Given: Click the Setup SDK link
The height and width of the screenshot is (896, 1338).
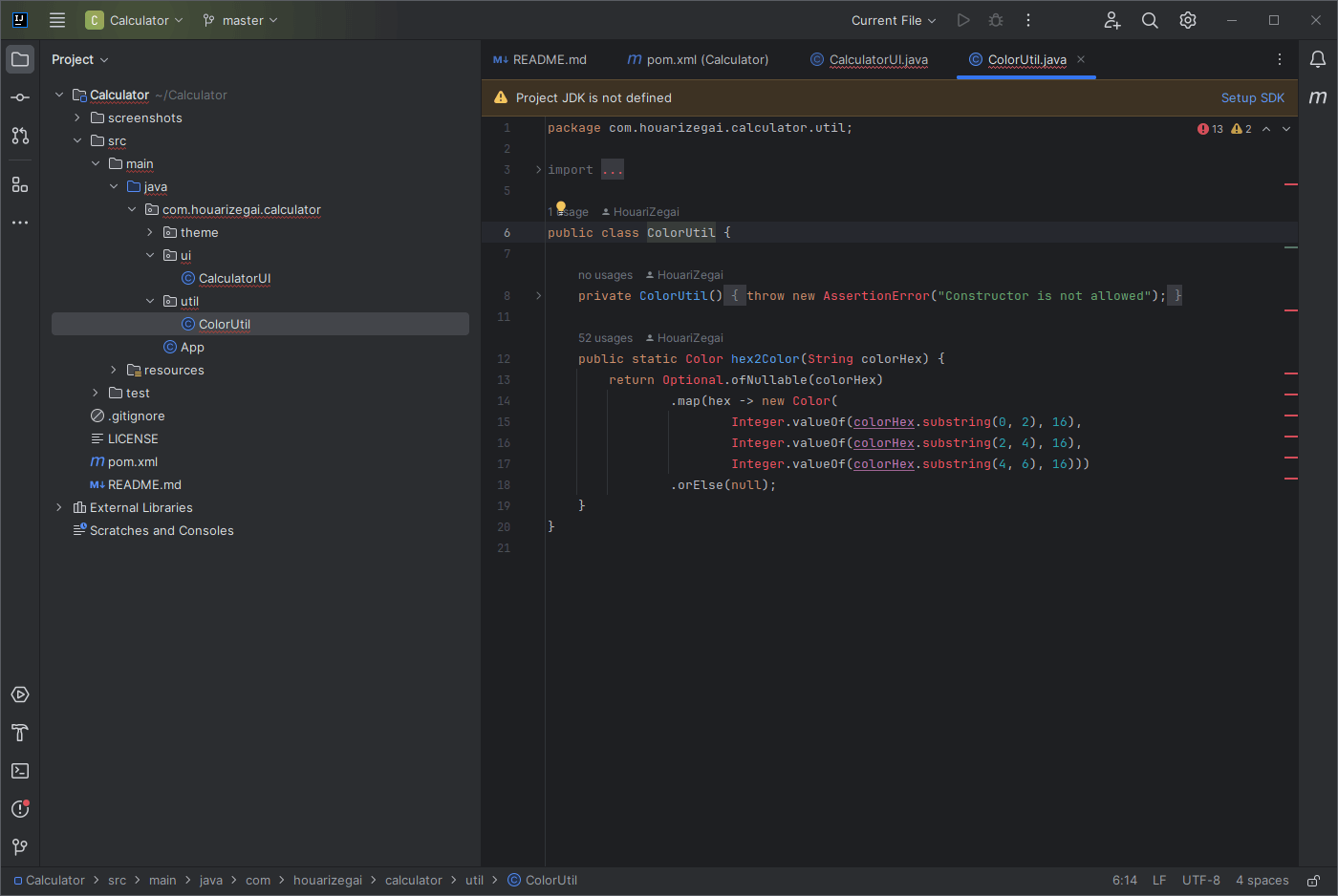Looking at the screenshot, I should tap(1252, 97).
